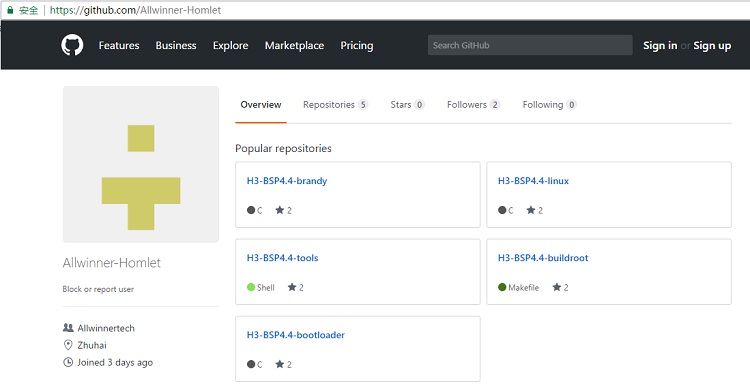Screen dimensions: 750x386
Task: Click the Following count badge 0
Action: pos(571,105)
